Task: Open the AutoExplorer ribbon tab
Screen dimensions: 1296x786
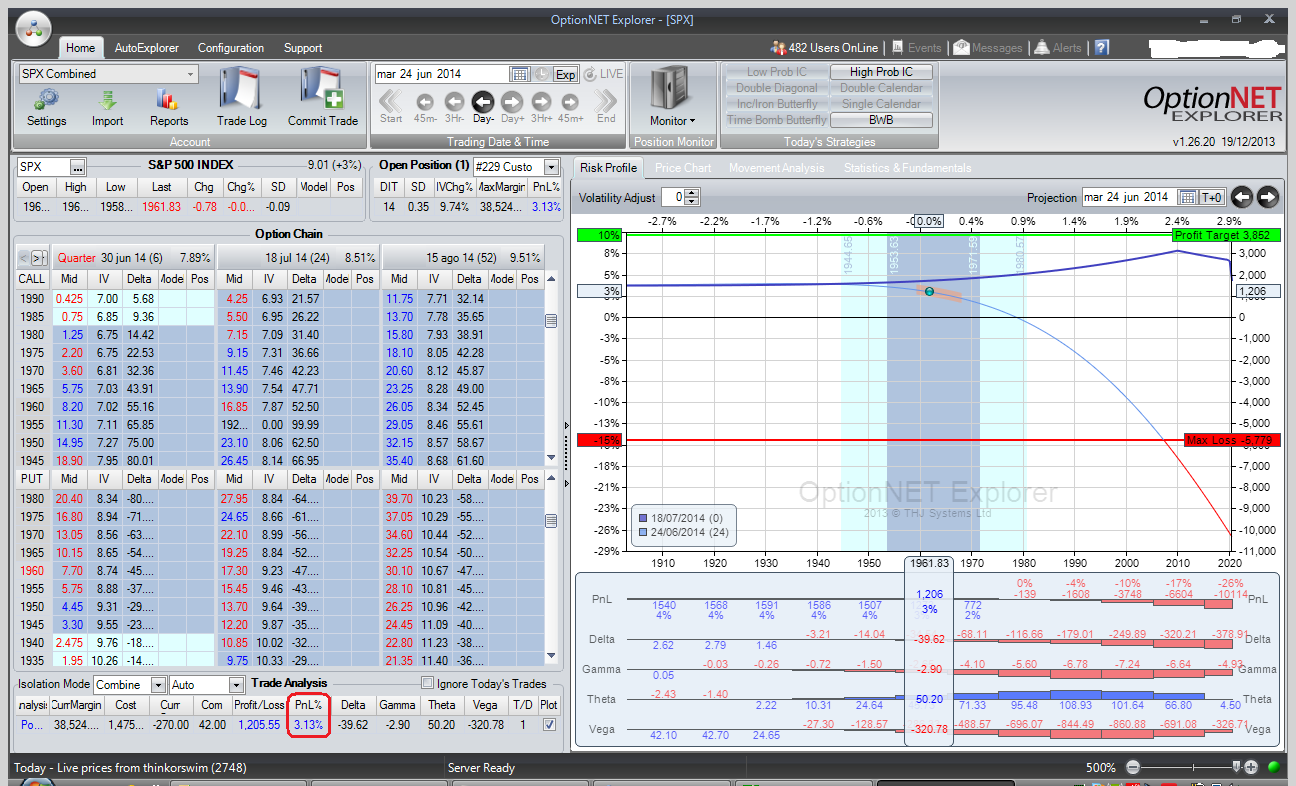Action: coord(146,48)
